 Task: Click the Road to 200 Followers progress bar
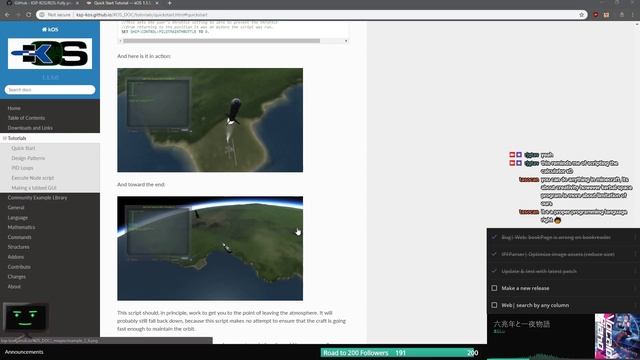(x=400, y=353)
